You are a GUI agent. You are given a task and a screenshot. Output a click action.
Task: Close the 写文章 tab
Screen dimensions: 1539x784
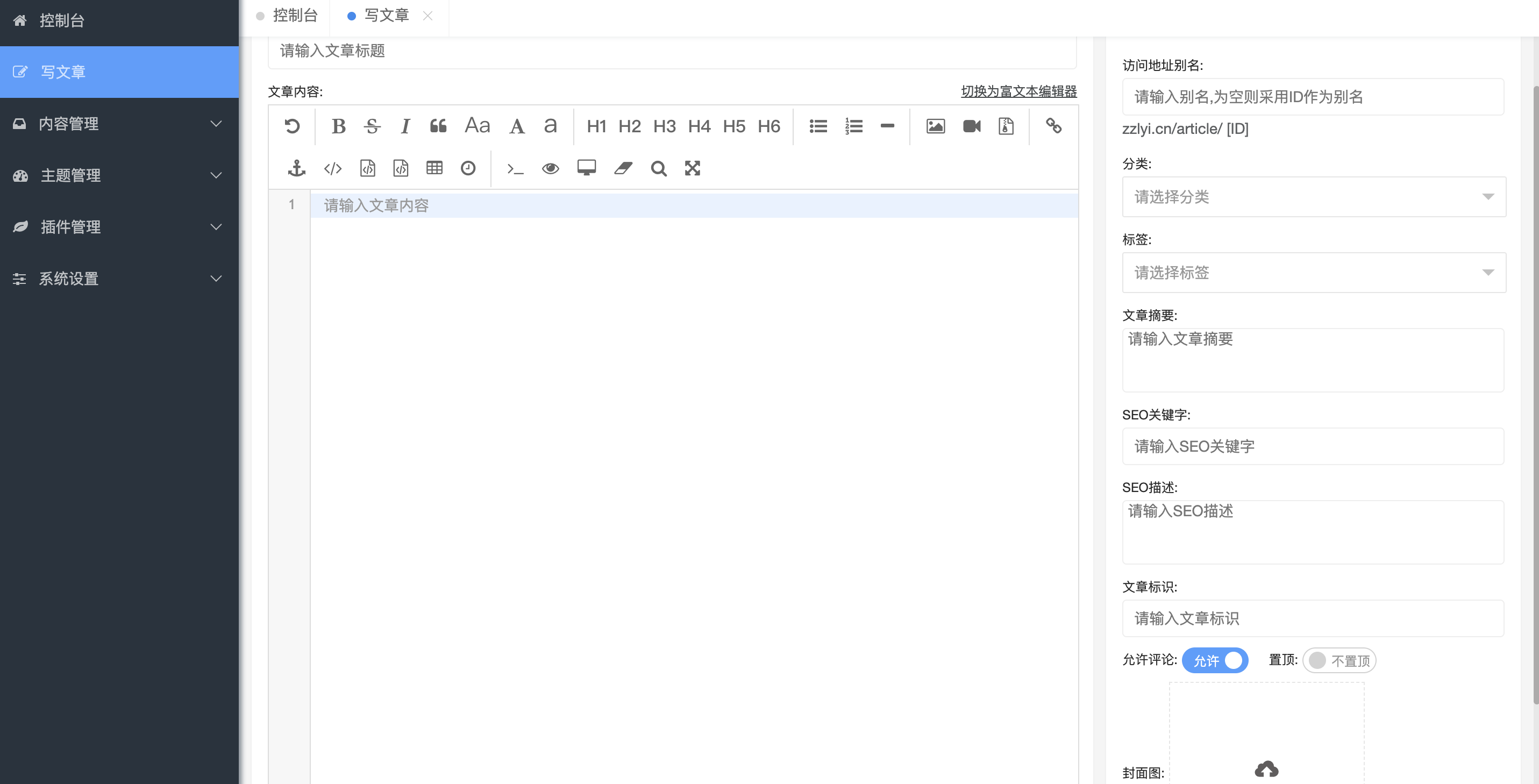pos(427,16)
